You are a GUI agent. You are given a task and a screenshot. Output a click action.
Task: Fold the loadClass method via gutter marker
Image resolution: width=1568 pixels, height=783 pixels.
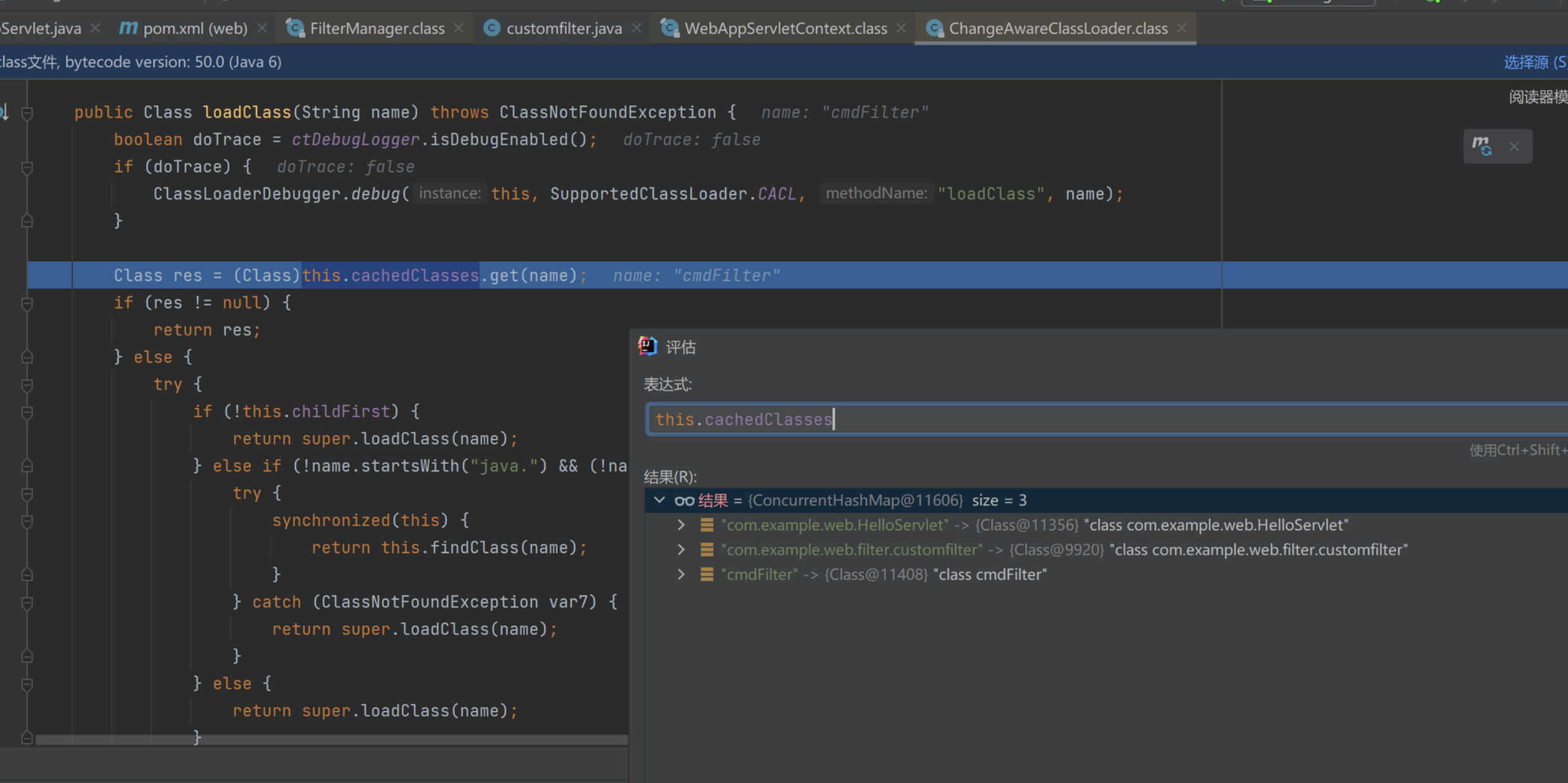tap(27, 113)
